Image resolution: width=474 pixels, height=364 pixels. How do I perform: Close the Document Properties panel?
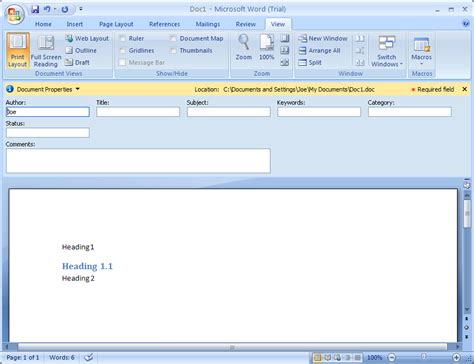click(x=465, y=89)
